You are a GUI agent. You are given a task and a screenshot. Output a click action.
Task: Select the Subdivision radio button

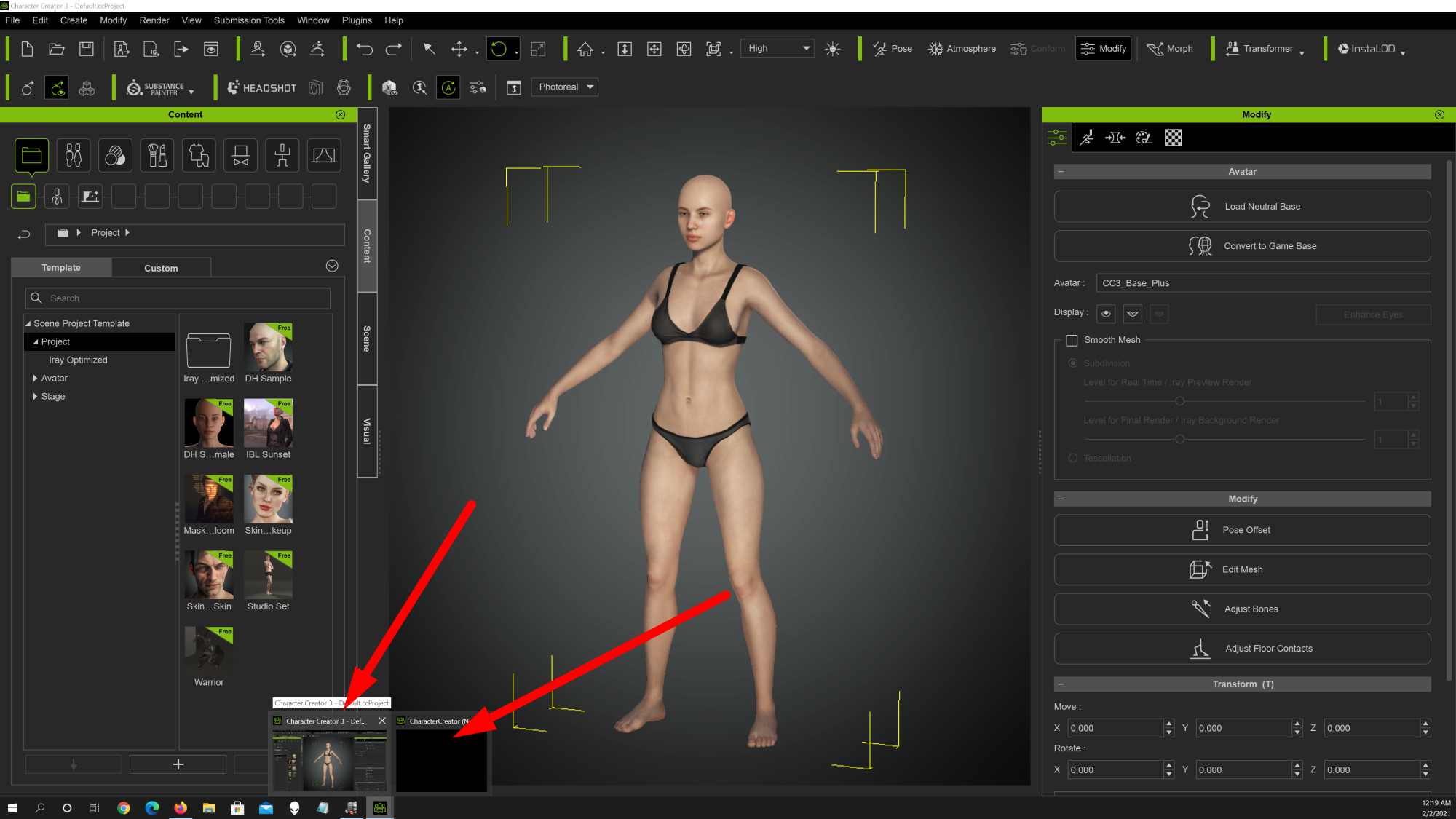coord(1073,363)
